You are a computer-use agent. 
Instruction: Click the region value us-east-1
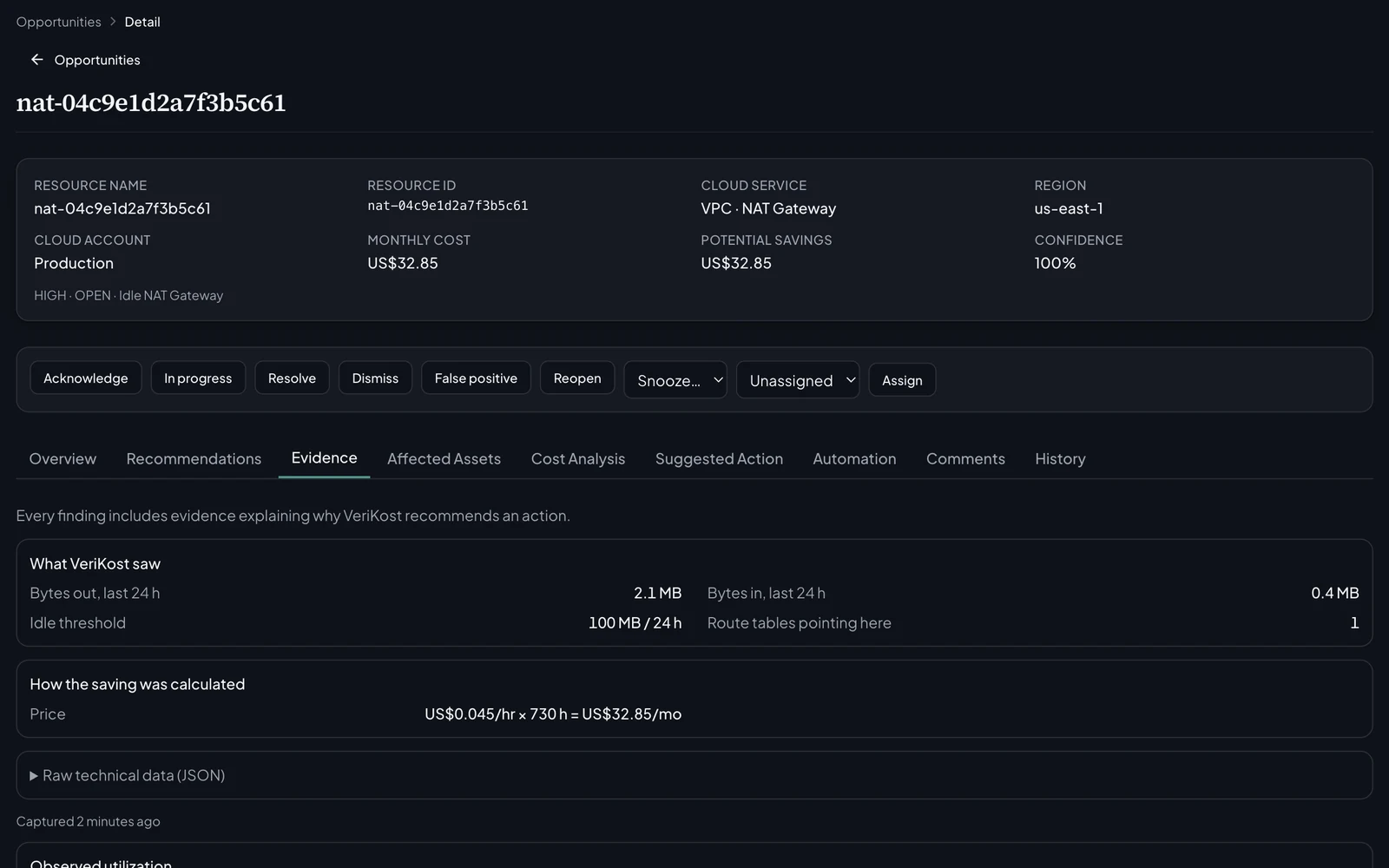click(x=1069, y=208)
